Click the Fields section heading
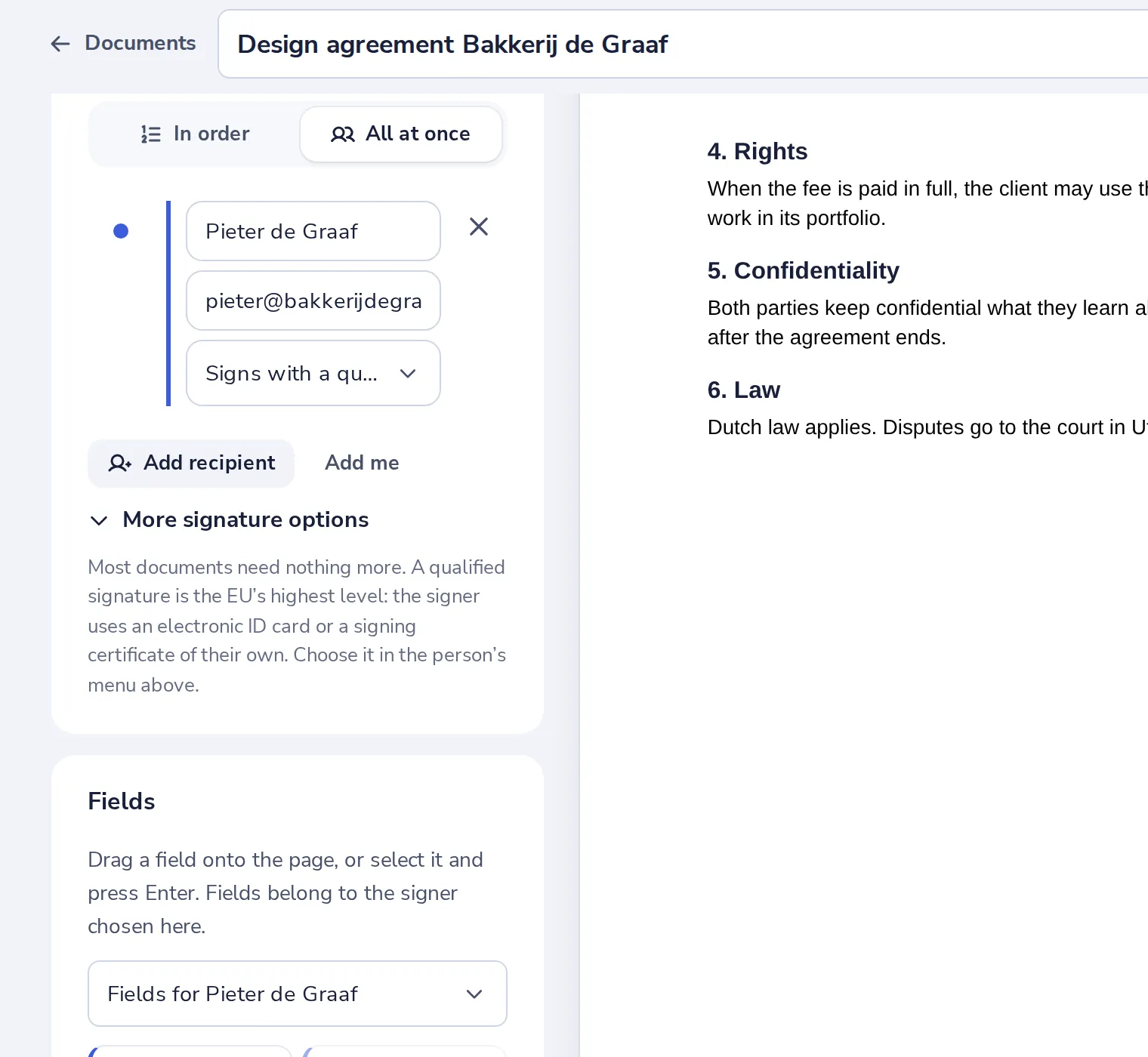1148x1057 pixels. click(122, 801)
